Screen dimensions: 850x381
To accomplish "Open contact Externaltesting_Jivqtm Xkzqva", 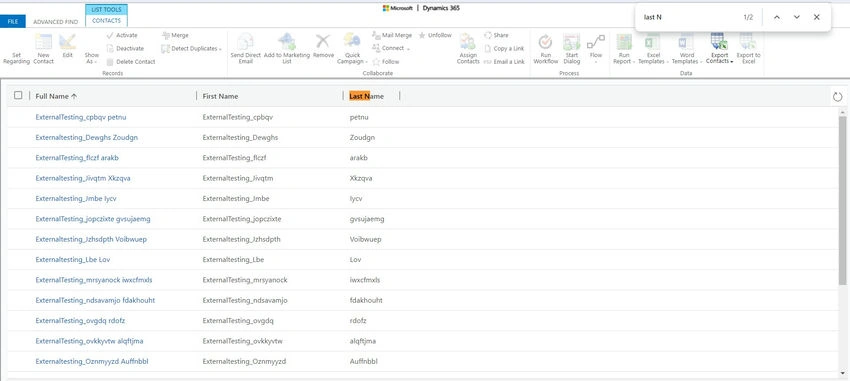I will [83, 178].
